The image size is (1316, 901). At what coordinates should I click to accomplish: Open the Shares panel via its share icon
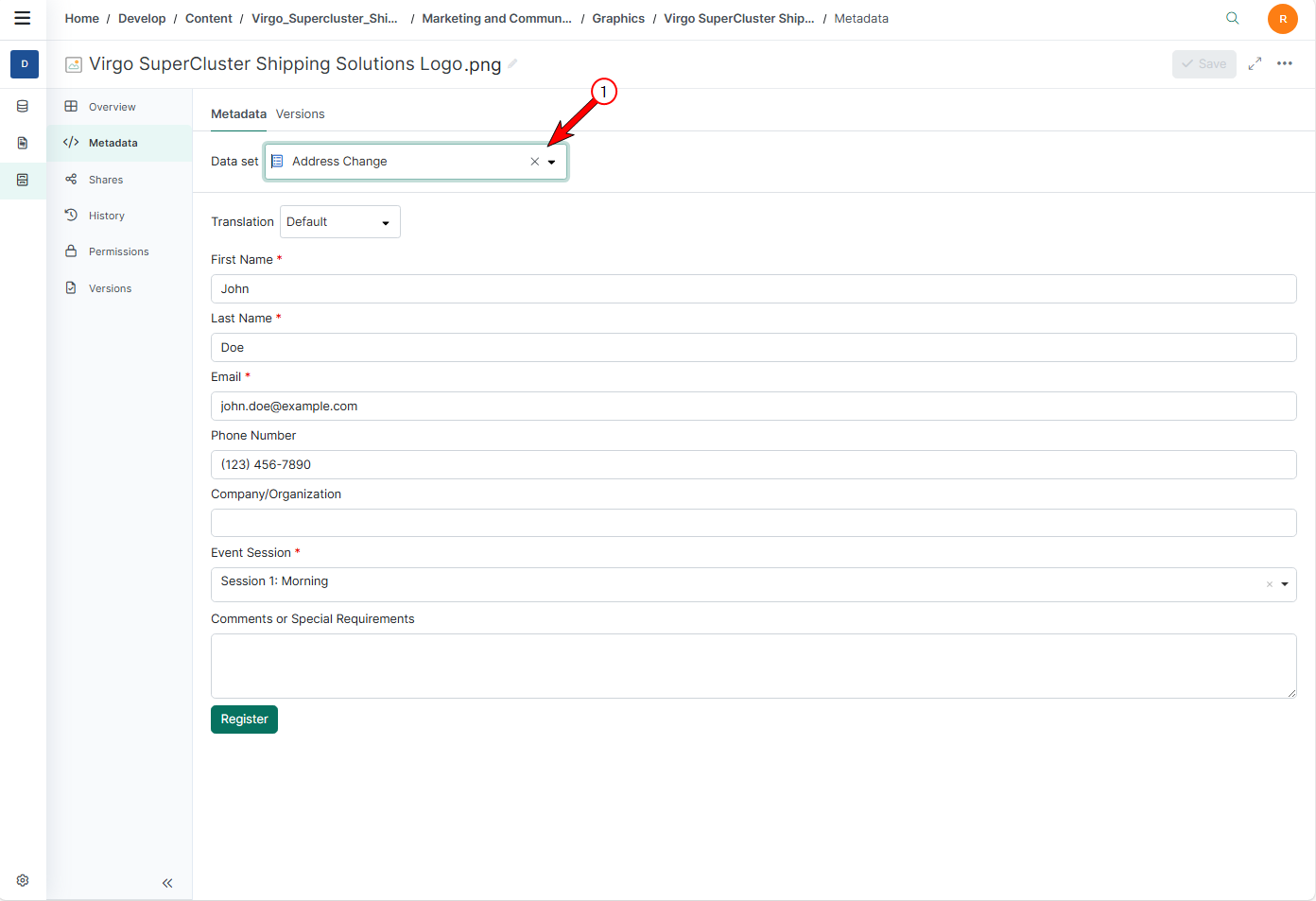tap(71, 179)
